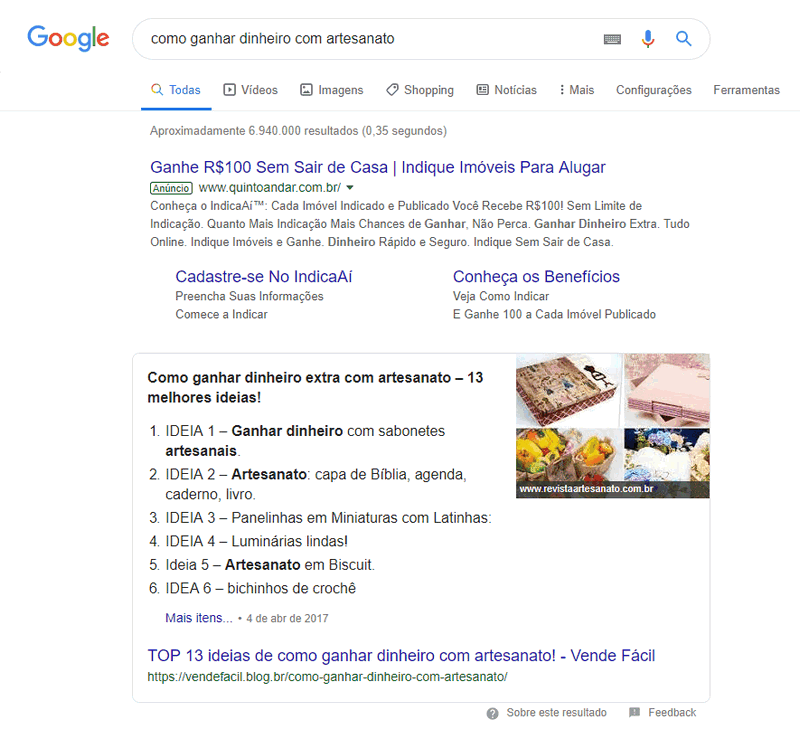
Task: Open the Configurações menu
Action: pyautogui.click(x=654, y=90)
